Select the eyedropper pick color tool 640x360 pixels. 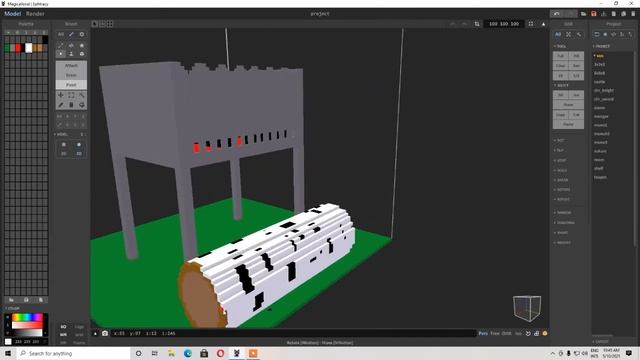pyautogui.click(x=61, y=105)
